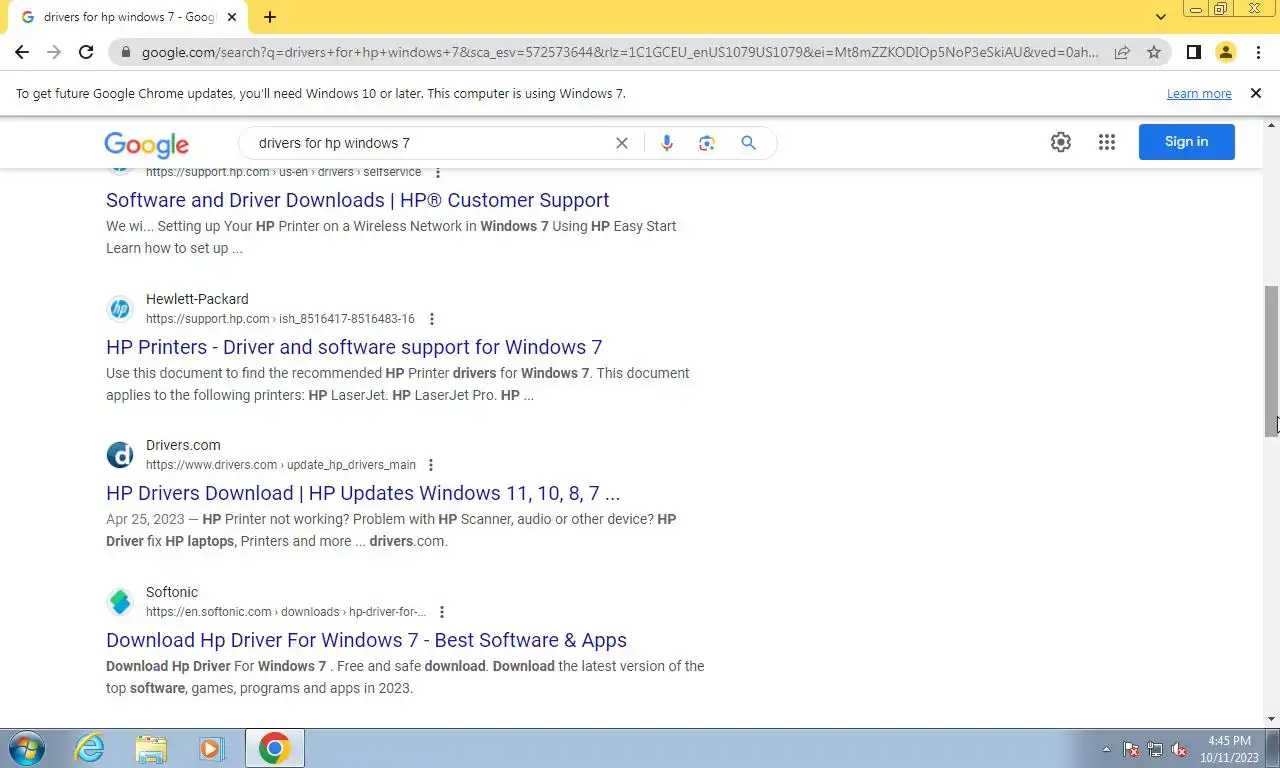This screenshot has height=768, width=1280.
Task: Go back to the previous page
Action: tap(22, 52)
